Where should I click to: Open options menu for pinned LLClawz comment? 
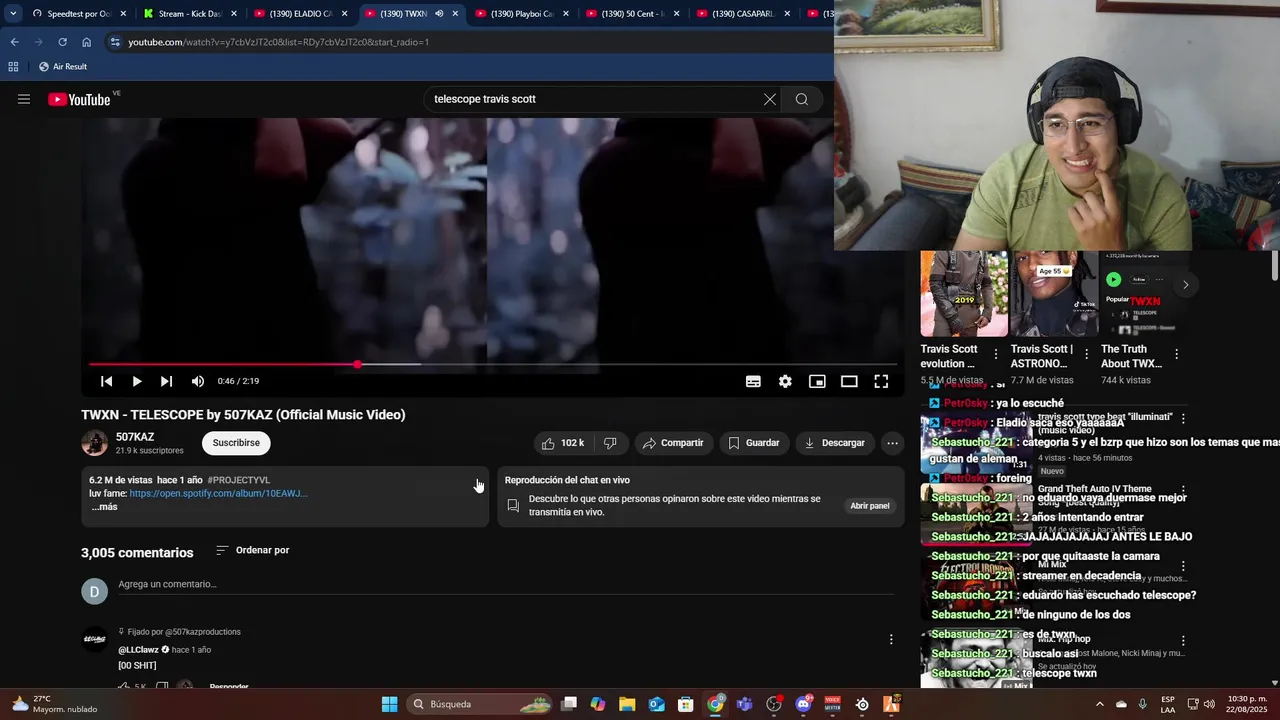point(891,639)
